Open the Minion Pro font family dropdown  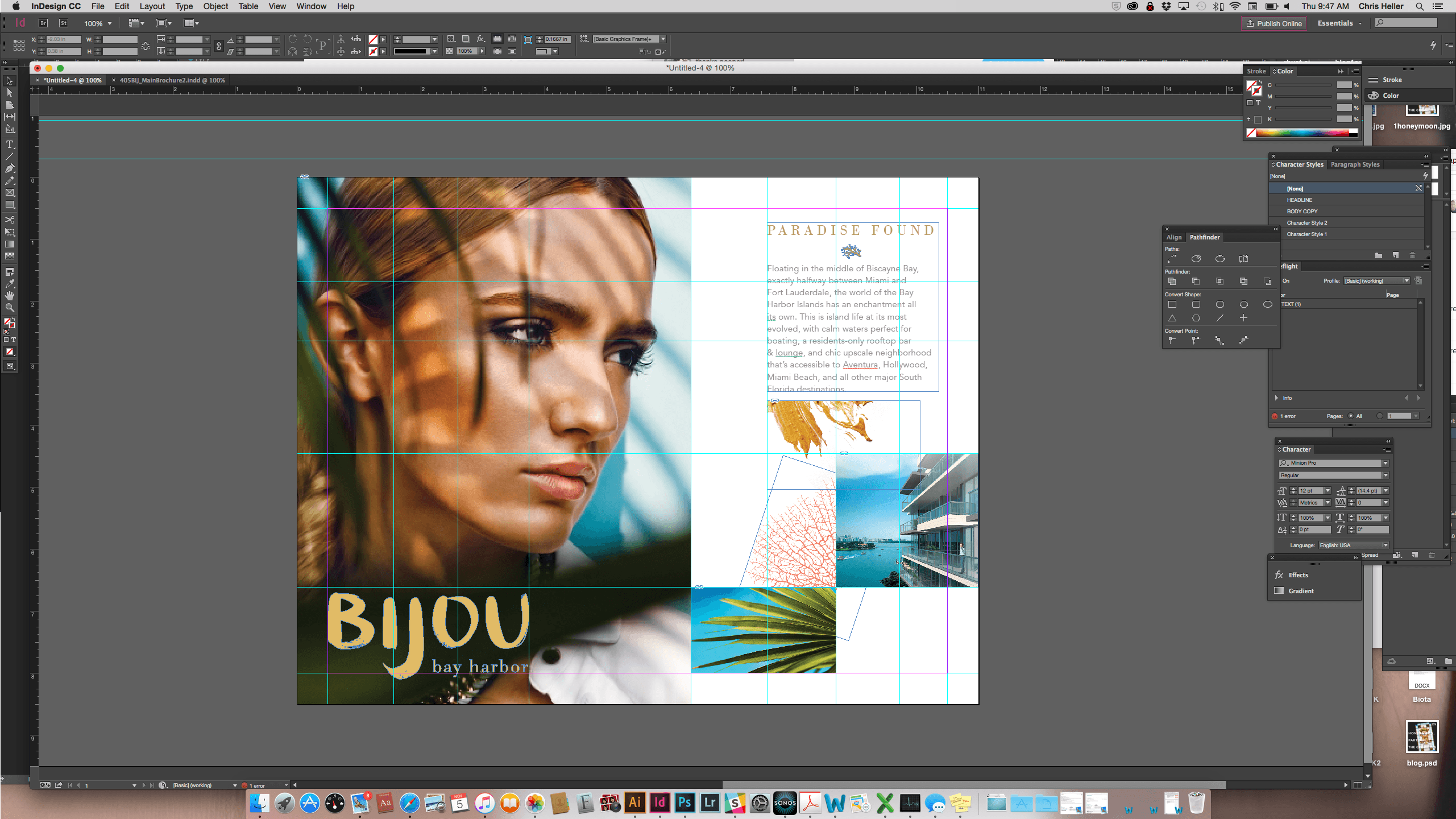pyautogui.click(x=1386, y=463)
